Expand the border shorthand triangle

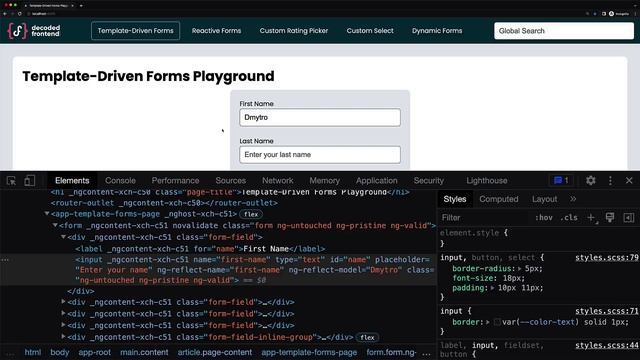click(x=488, y=322)
